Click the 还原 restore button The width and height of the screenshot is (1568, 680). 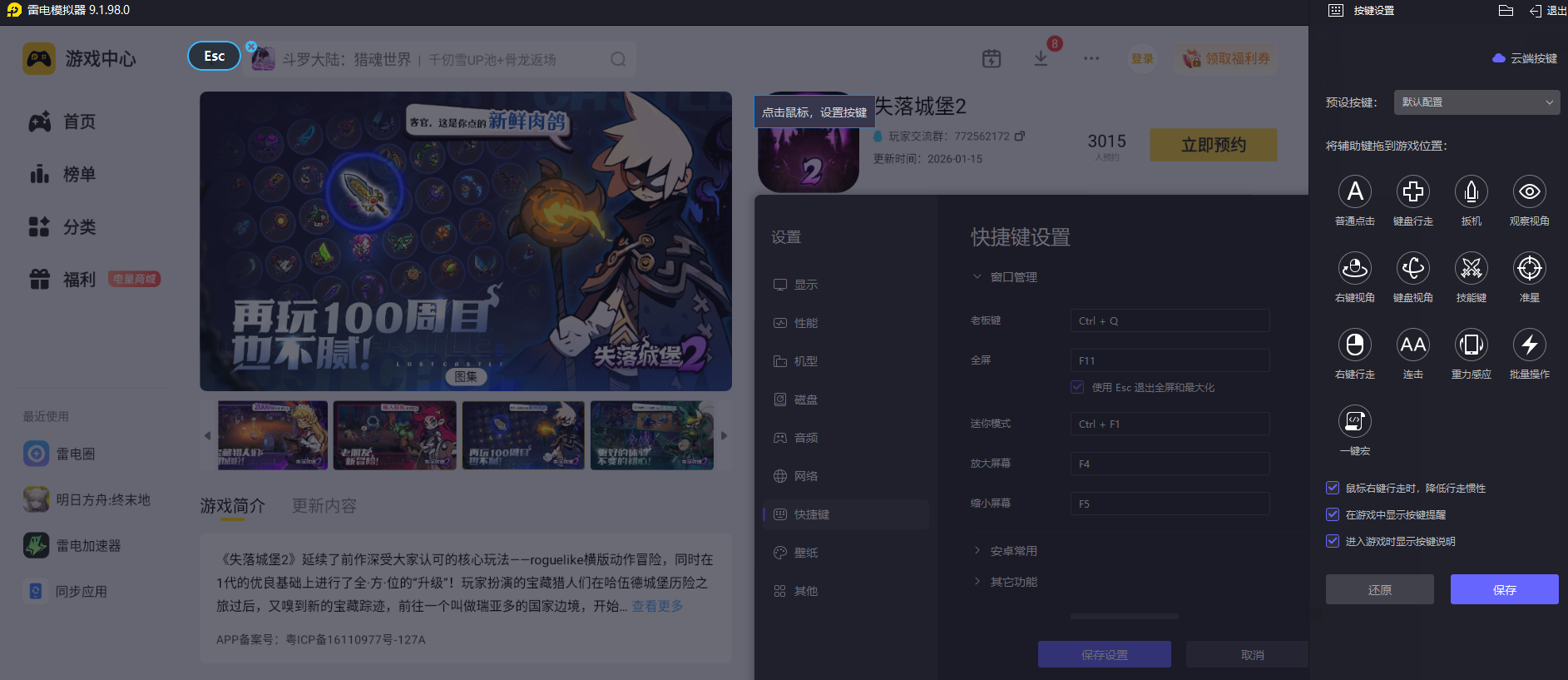pos(1380,589)
